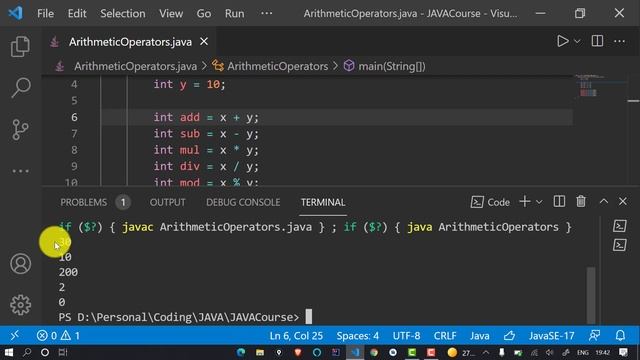Show additional views ellipsis in activity bar
This screenshot has width=640, height=360.
(20, 171)
